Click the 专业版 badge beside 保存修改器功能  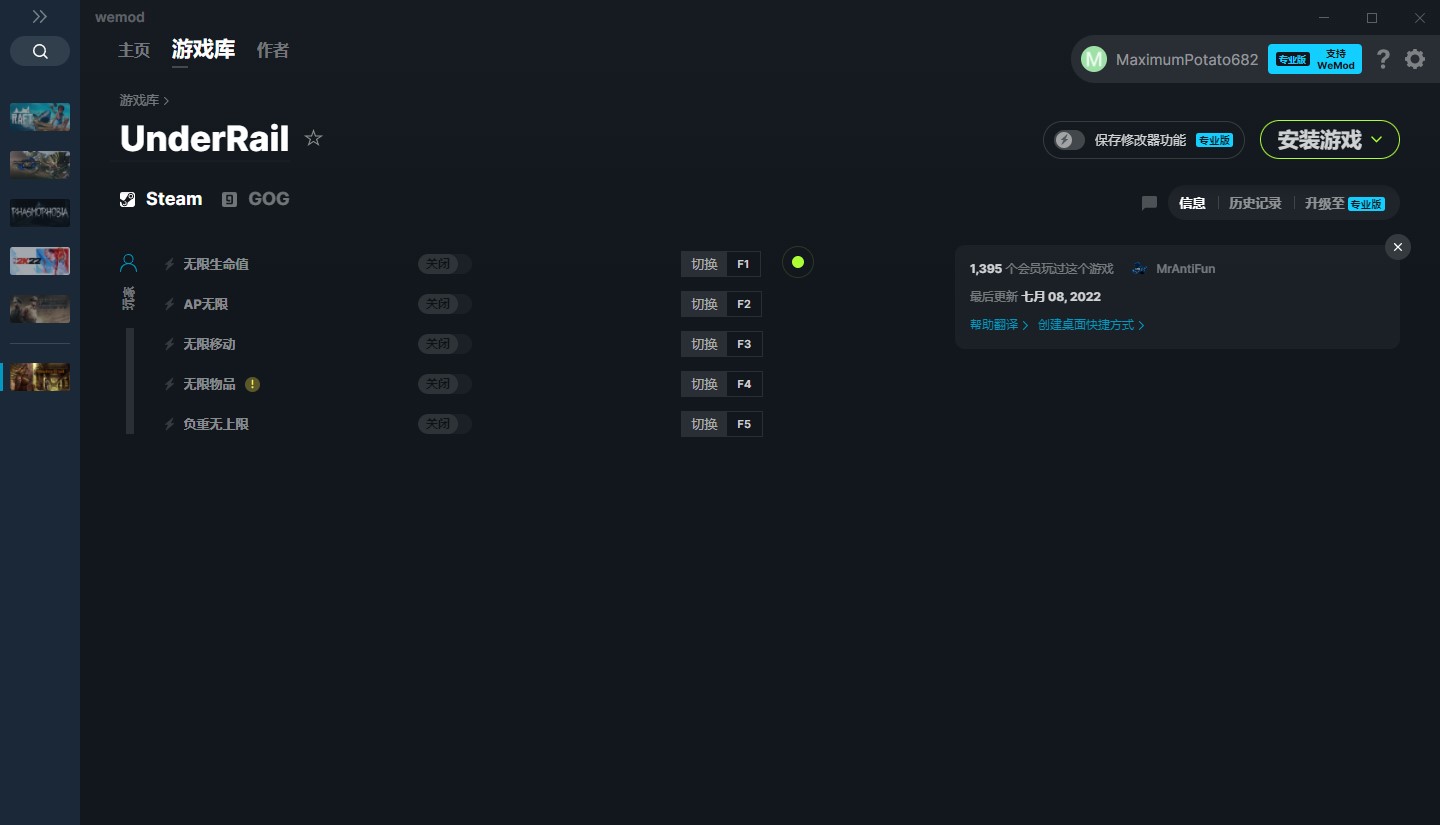(1214, 140)
